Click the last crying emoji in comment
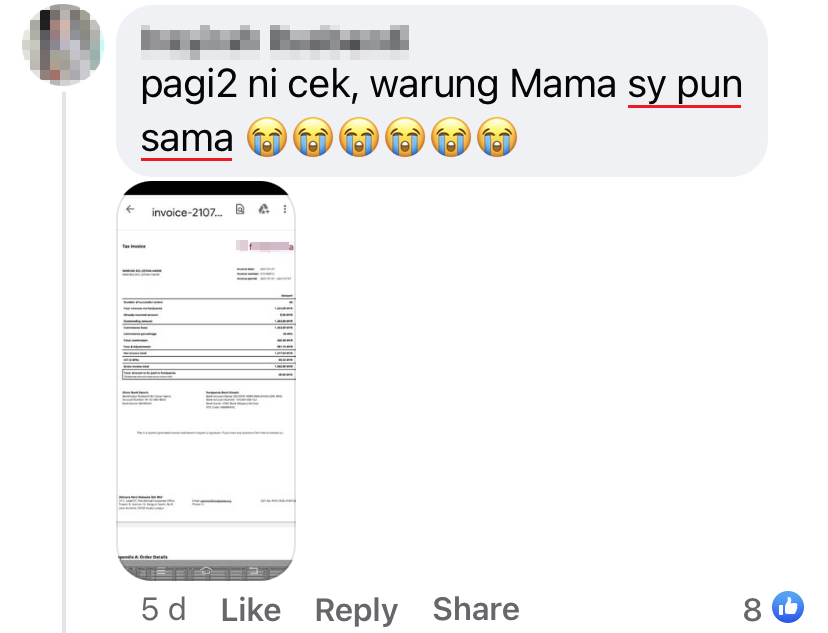 point(497,137)
